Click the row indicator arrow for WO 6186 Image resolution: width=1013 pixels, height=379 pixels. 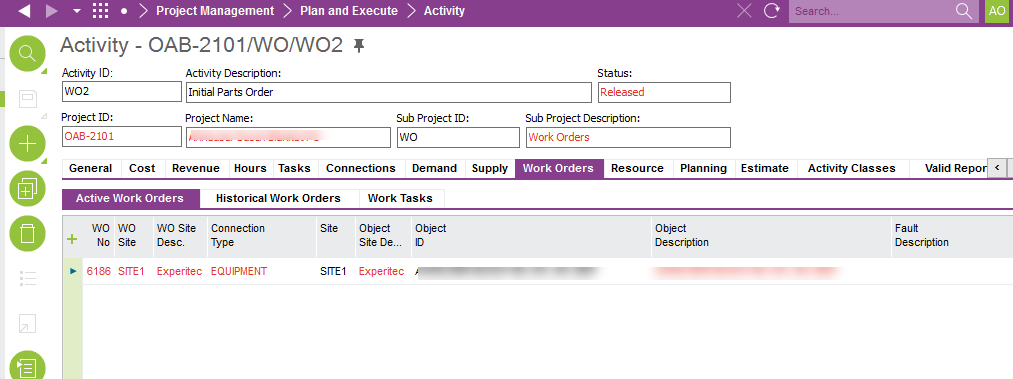point(72,271)
